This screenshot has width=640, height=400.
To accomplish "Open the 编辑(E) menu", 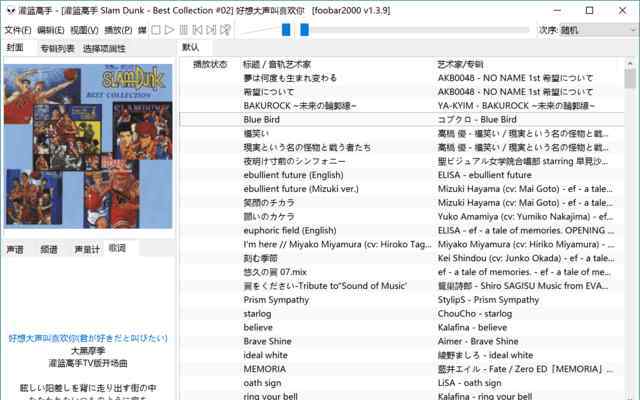I will 51,30.
